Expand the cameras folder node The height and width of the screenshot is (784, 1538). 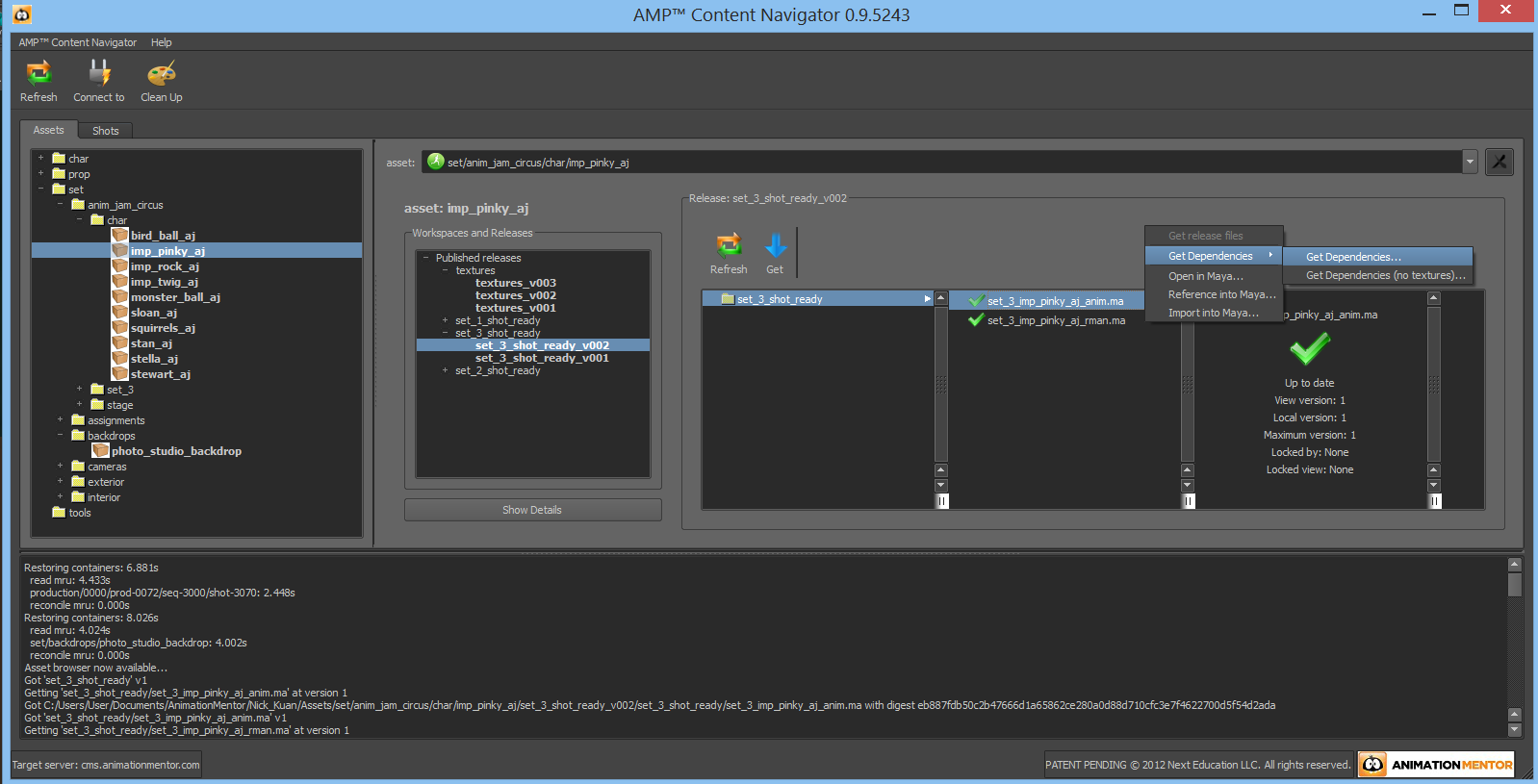tap(60, 466)
